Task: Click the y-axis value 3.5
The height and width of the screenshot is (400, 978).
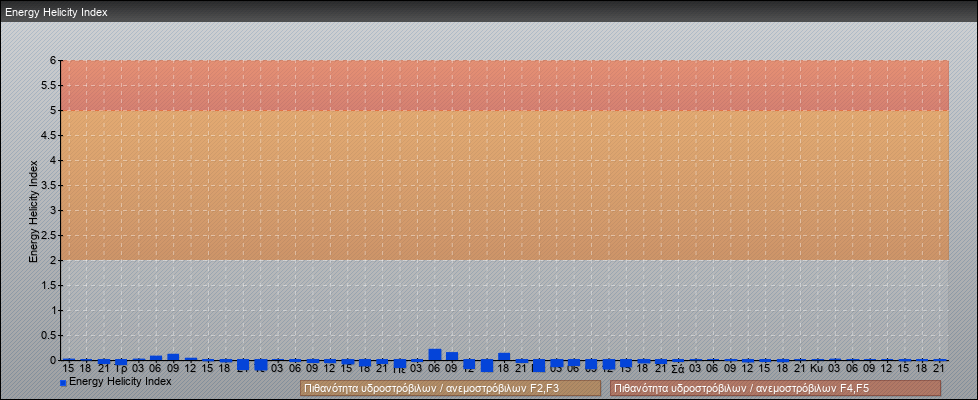Action: 49,185
